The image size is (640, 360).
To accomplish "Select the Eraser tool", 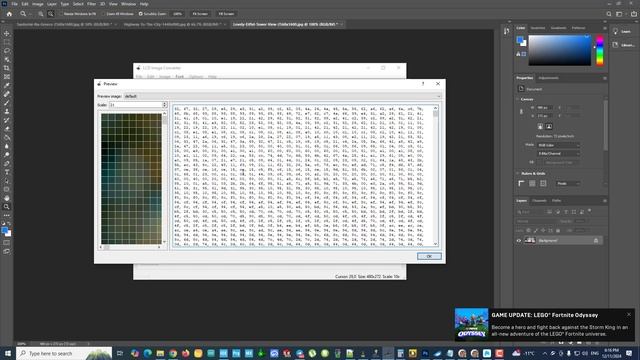I will (7, 129).
